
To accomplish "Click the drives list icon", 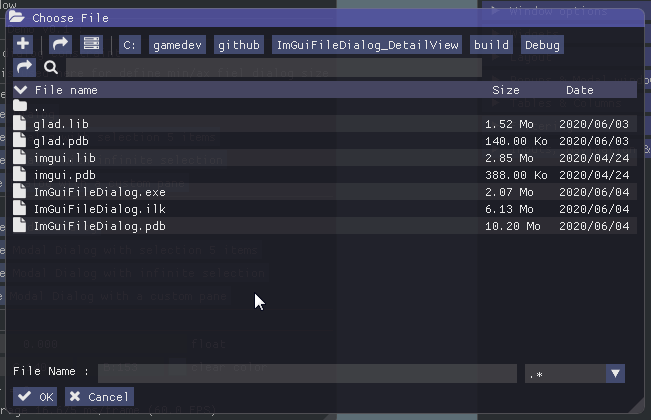I will [x=91, y=44].
